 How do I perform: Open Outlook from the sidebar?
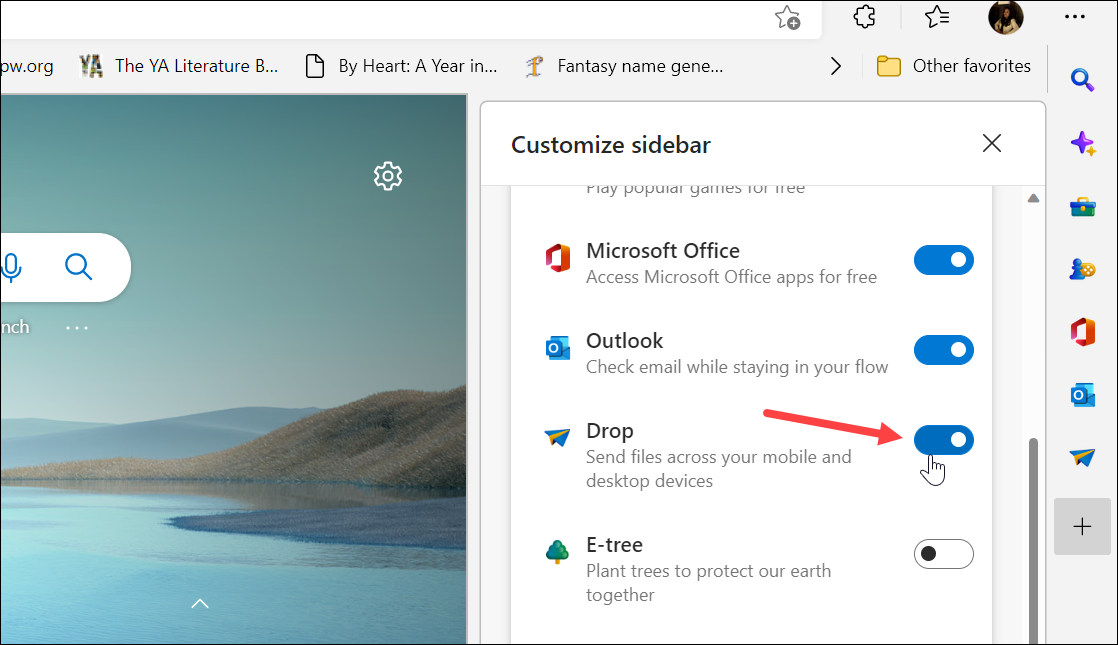1082,394
